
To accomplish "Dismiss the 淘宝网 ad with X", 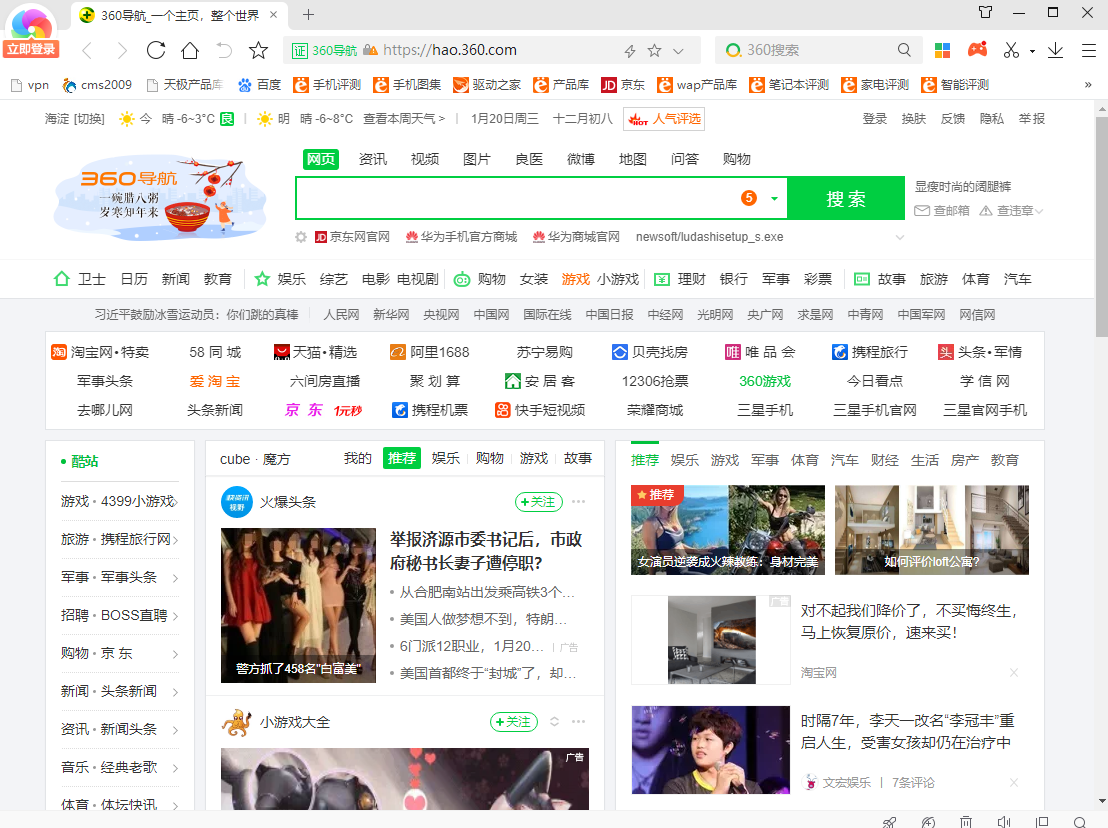I will click(1014, 673).
